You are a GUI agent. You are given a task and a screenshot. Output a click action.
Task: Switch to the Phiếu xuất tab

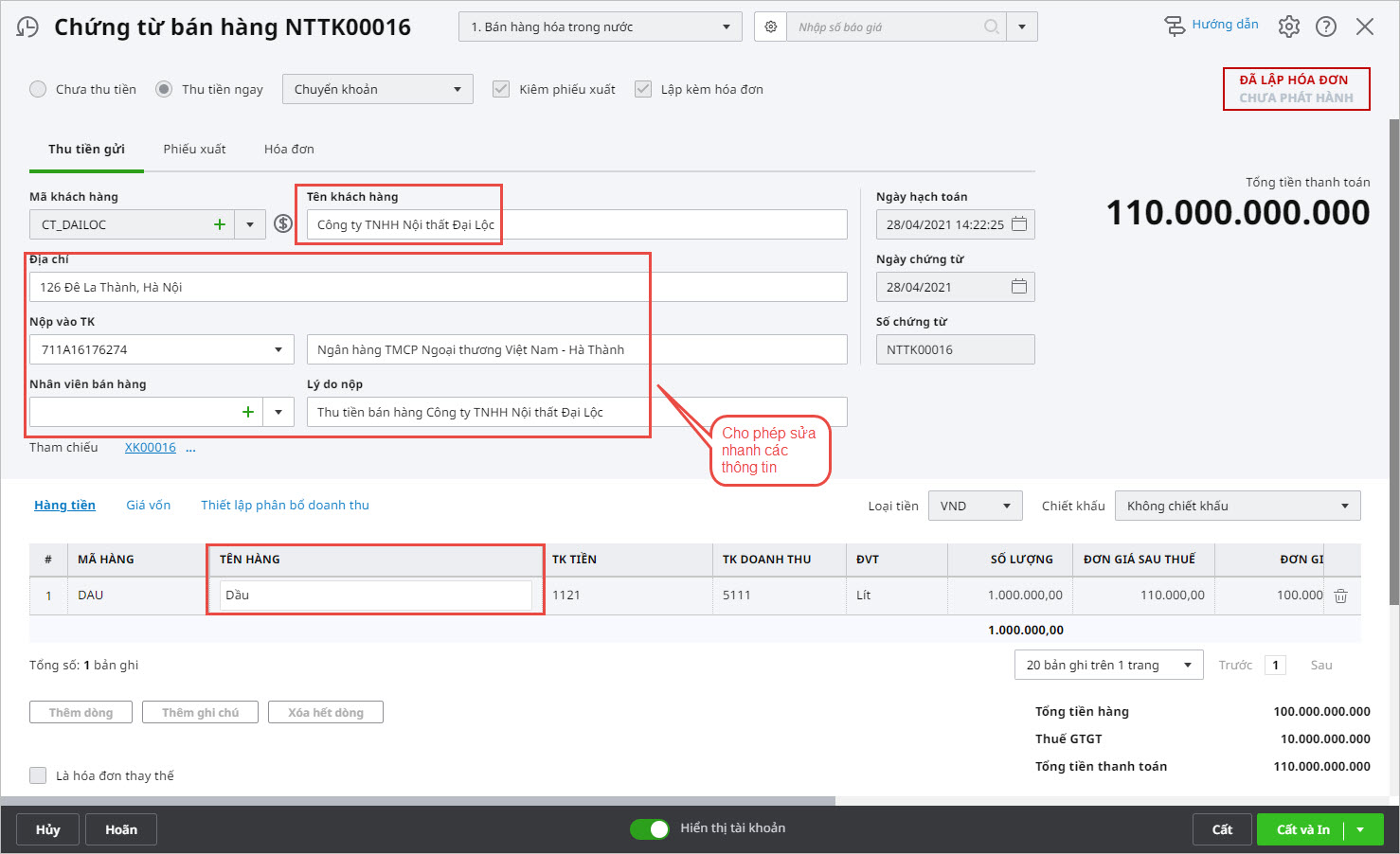[x=194, y=149]
